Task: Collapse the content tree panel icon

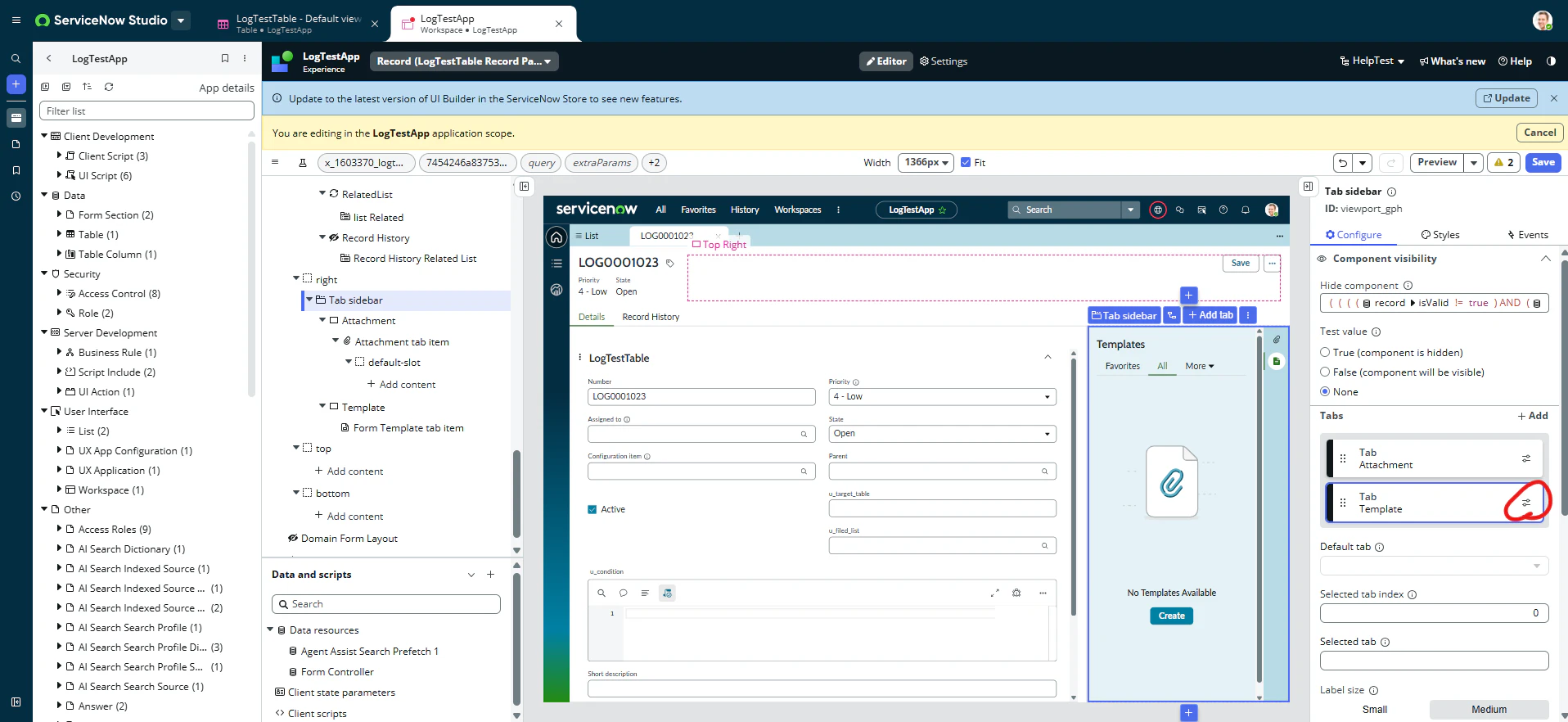Action: click(x=525, y=187)
